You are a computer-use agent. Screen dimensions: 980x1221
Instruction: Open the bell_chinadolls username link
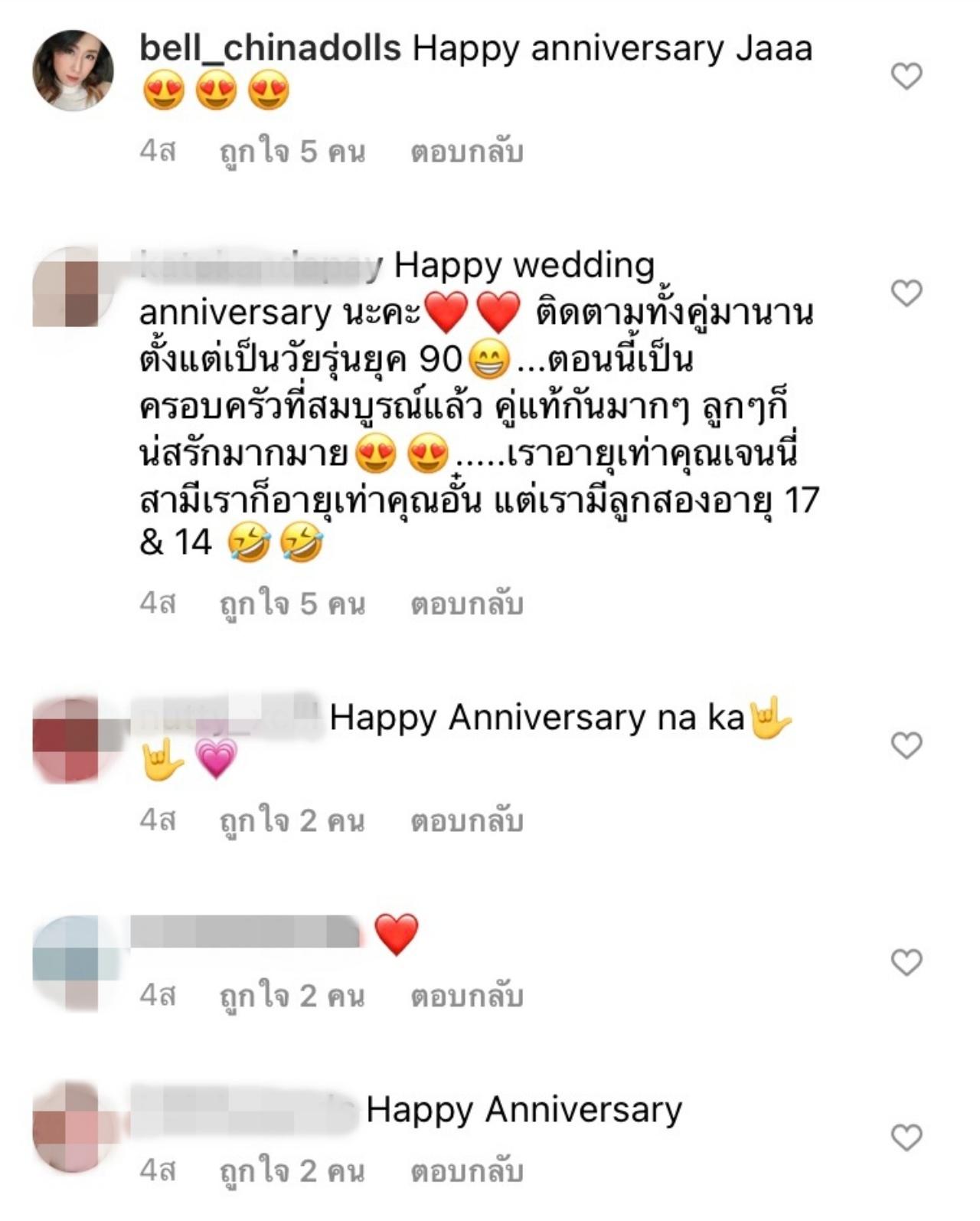(270, 48)
